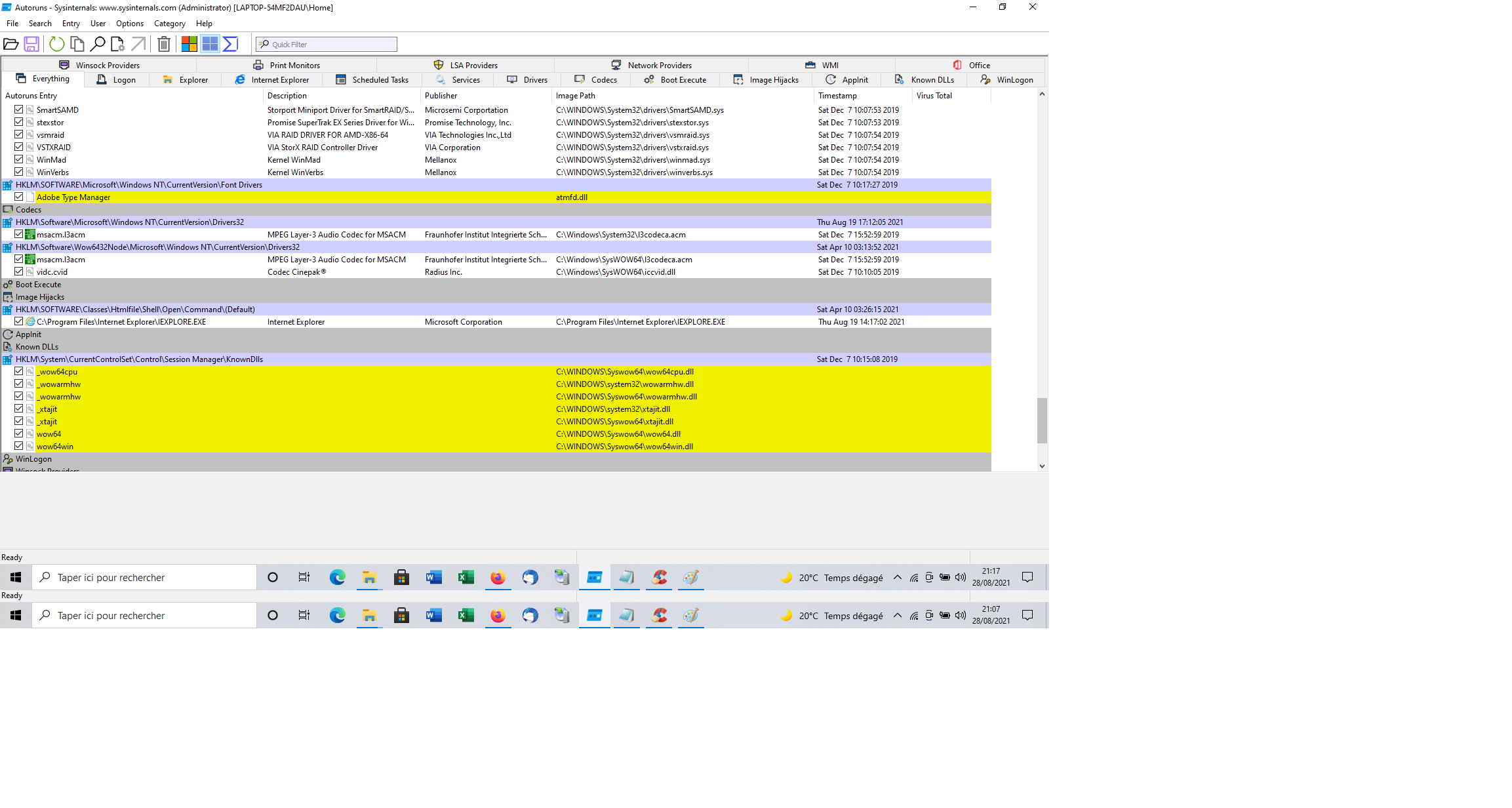This screenshot has height=808, width=1512.
Task: Click the Jump to entry arrow icon
Action: 138,44
